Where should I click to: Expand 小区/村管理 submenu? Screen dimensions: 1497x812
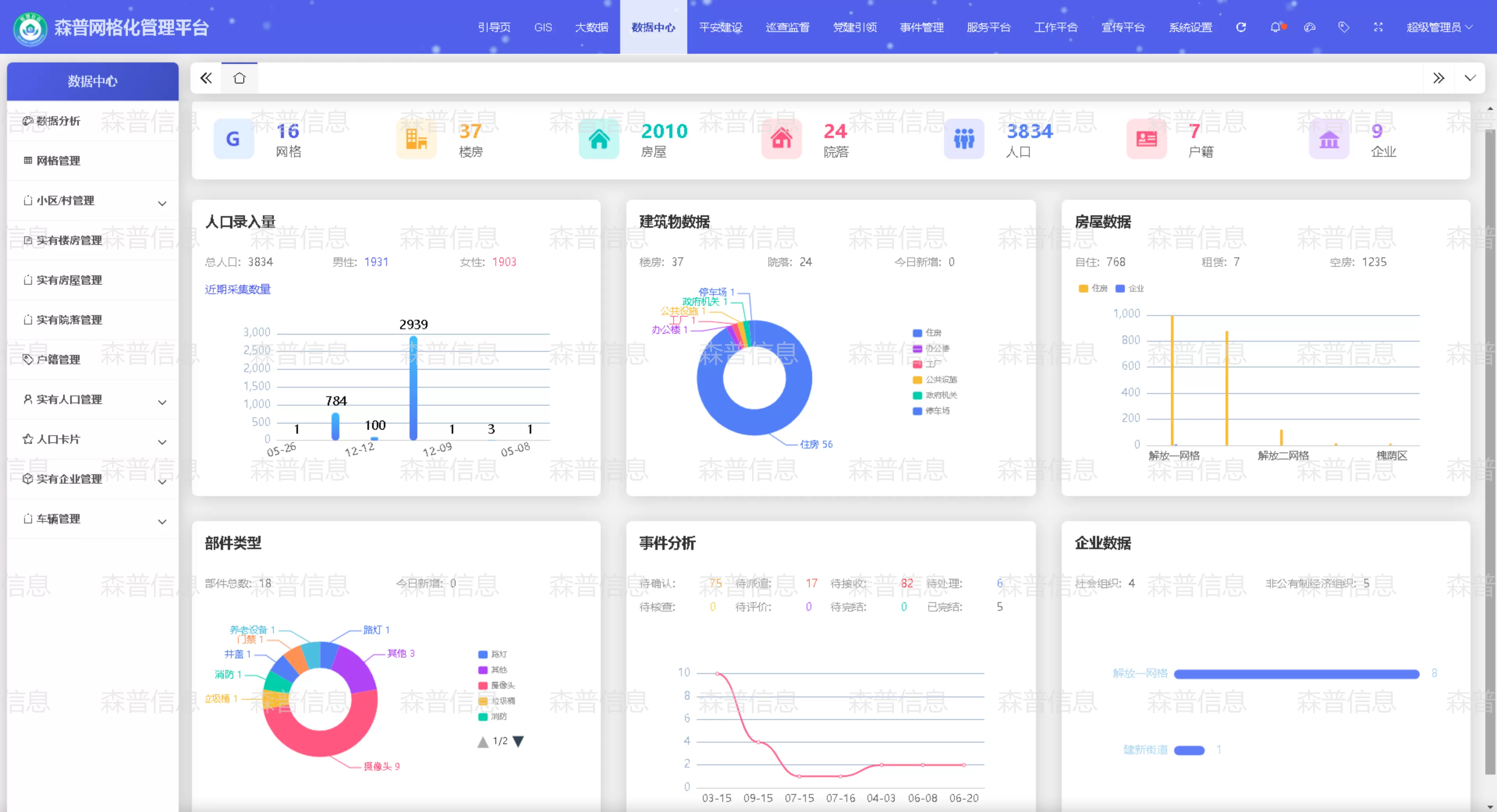pyautogui.click(x=162, y=204)
